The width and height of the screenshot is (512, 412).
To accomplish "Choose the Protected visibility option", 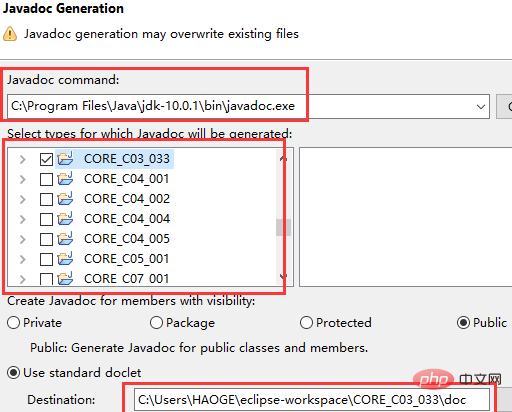I will pyautogui.click(x=306, y=323).
